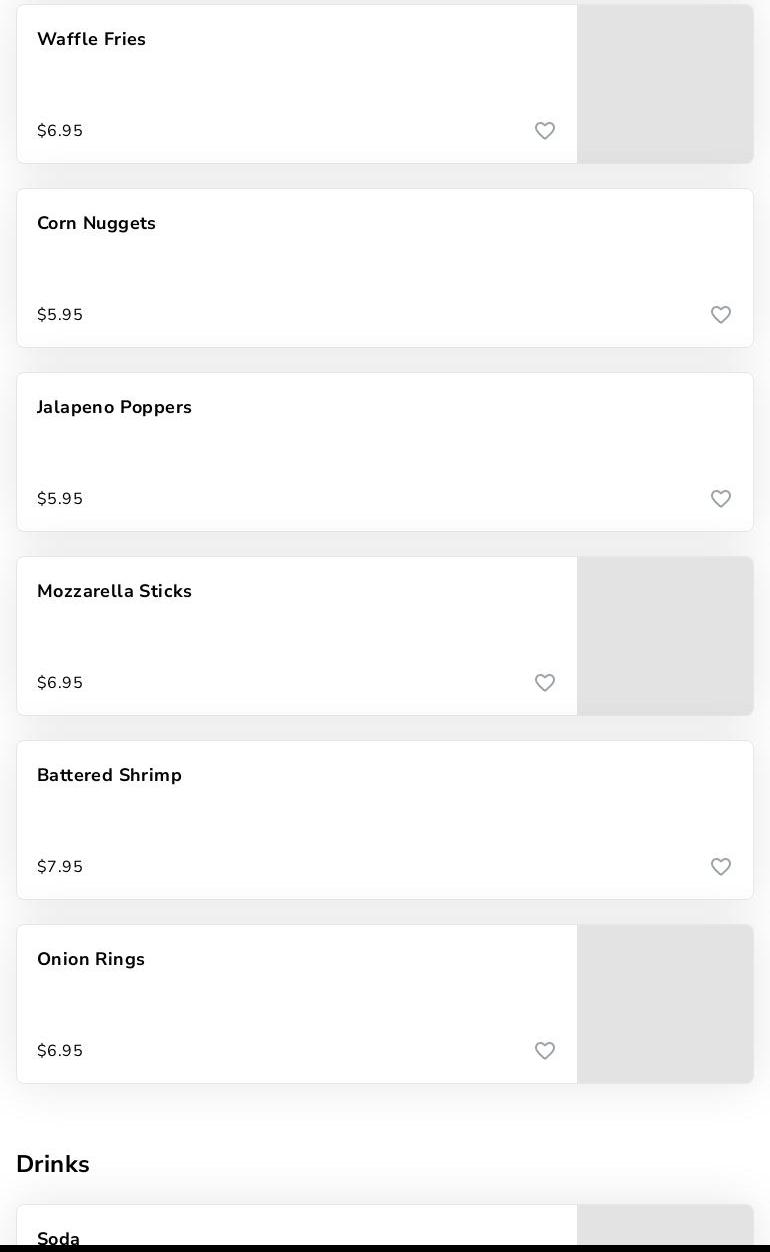Choose the Jalapeno Poppers item name
The width and height of the screenshot is (770, 1252).
(x=114, y=407)
